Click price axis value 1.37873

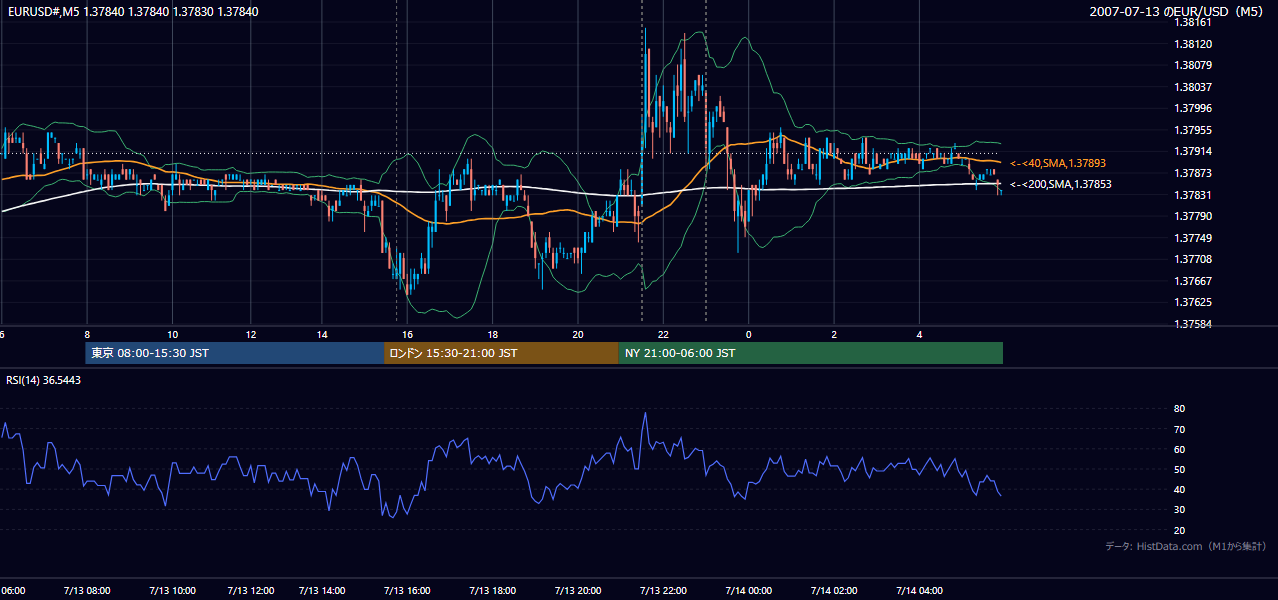[1193, 173]
